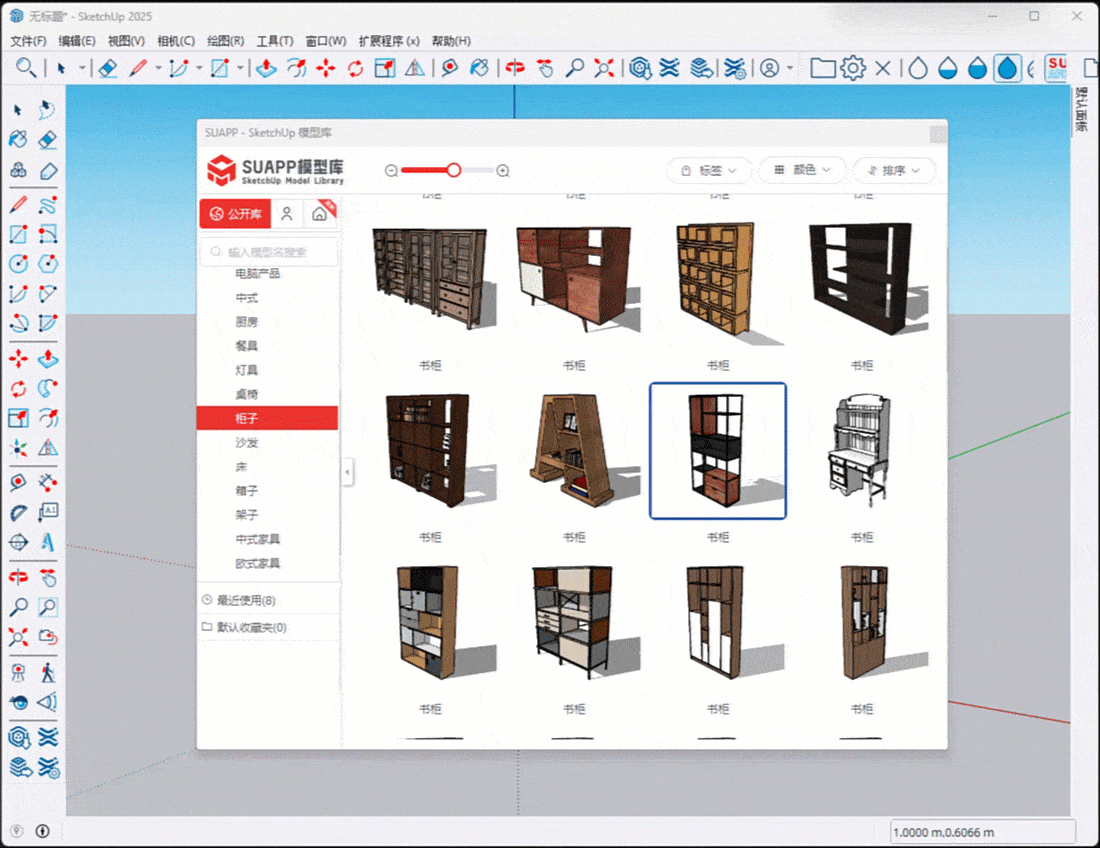The height and width of the screenshot is (848, 1100).
Task: Open the personal library user icon
Action: [287, 213]
